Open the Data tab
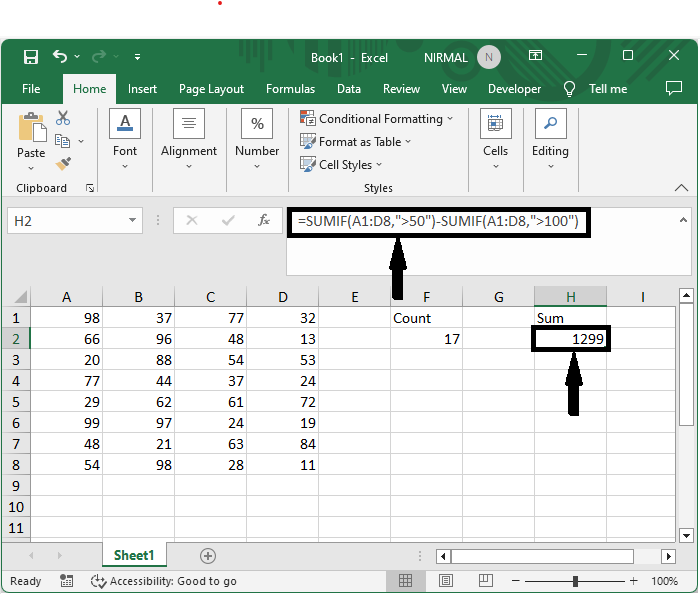 coord(349,89)
